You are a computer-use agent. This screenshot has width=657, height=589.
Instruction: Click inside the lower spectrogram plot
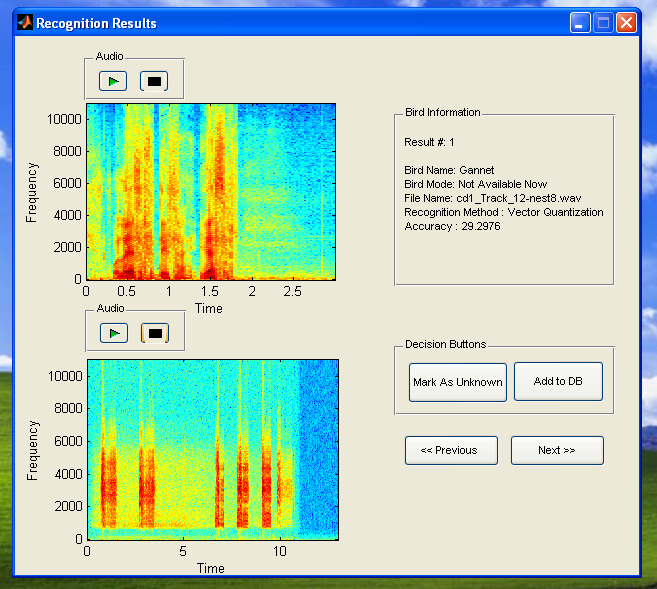point(212,448)
